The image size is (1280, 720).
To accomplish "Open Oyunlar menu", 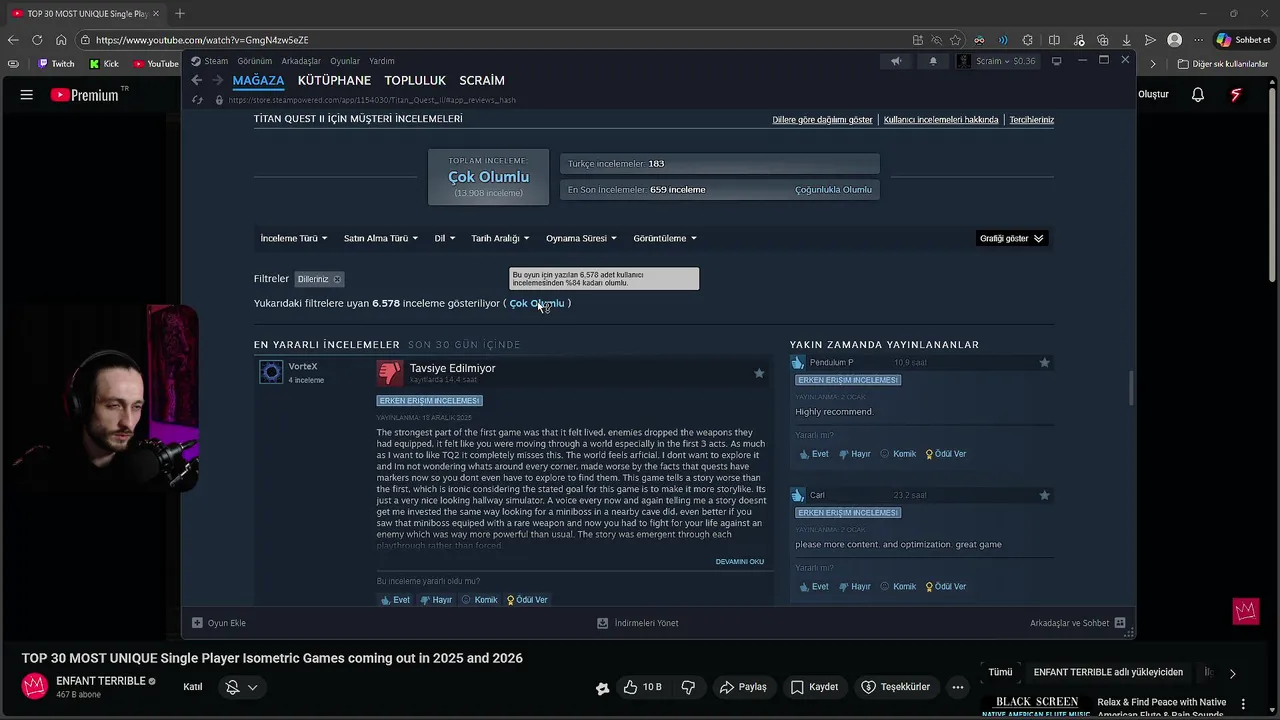I will point(345,61).
